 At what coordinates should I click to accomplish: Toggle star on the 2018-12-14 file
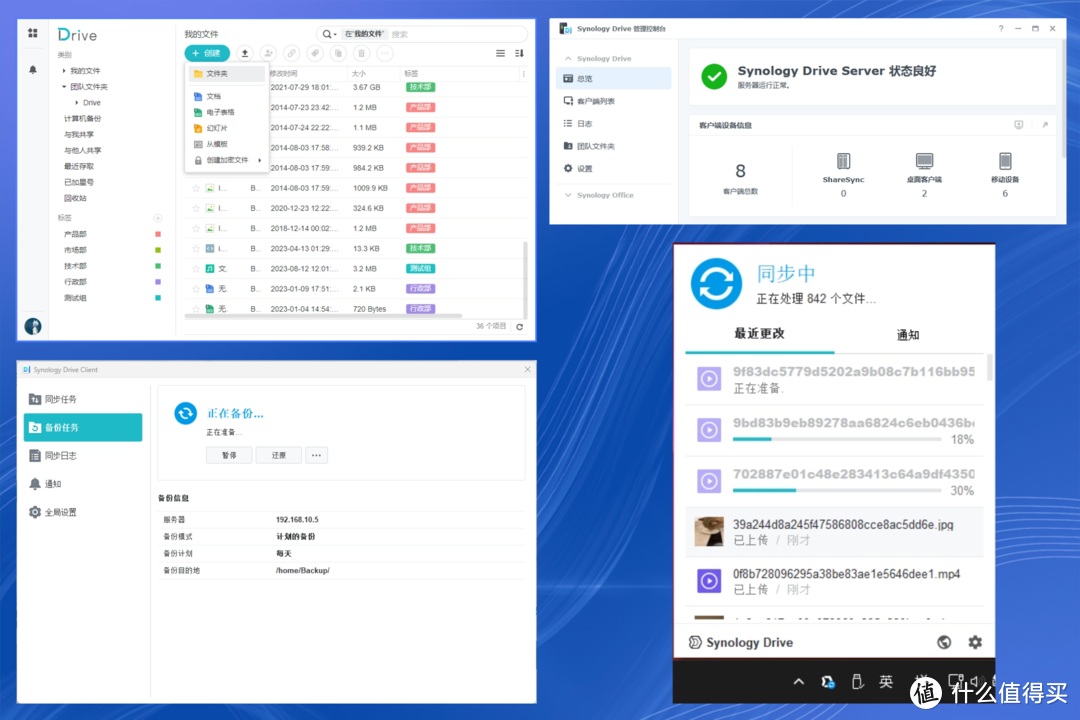tap(196, 228)
